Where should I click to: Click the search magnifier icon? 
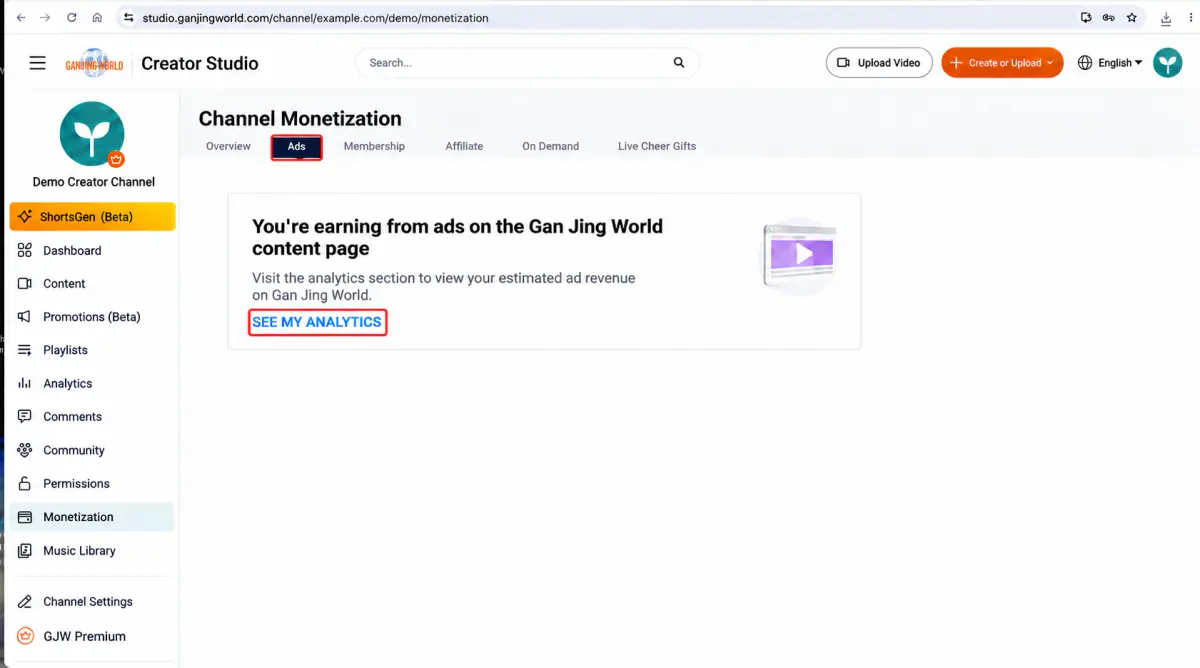coord(679,63)
